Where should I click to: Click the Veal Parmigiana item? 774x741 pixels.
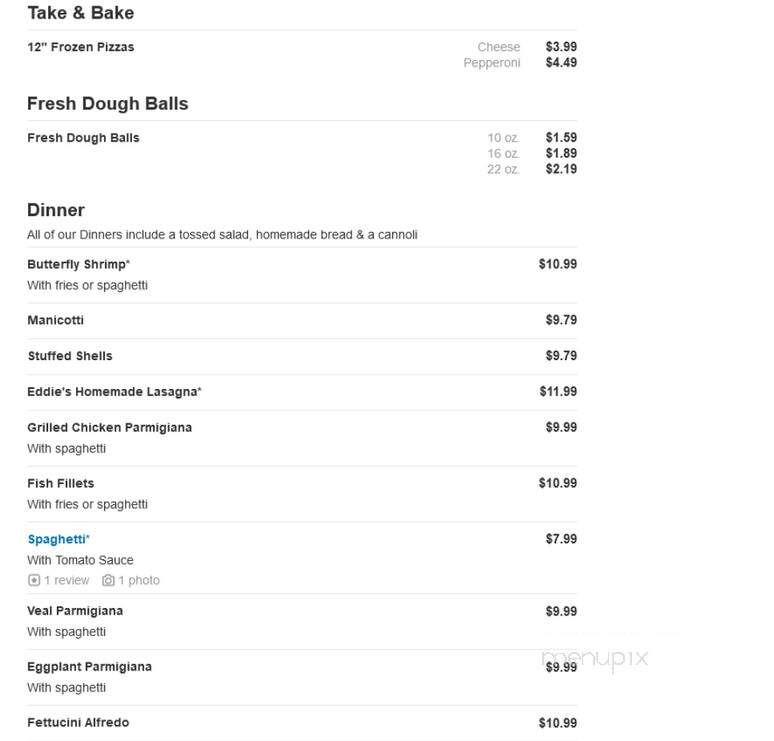[x=75, y=611]
